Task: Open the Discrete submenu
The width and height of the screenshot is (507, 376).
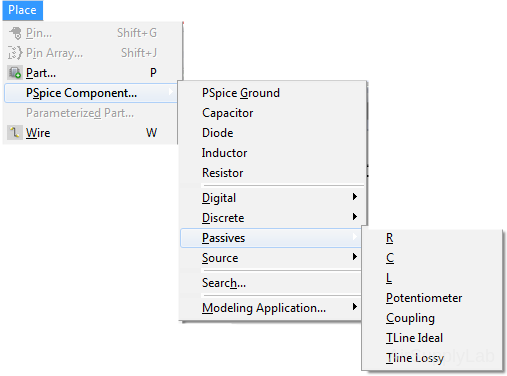Action: coord(272,218)
